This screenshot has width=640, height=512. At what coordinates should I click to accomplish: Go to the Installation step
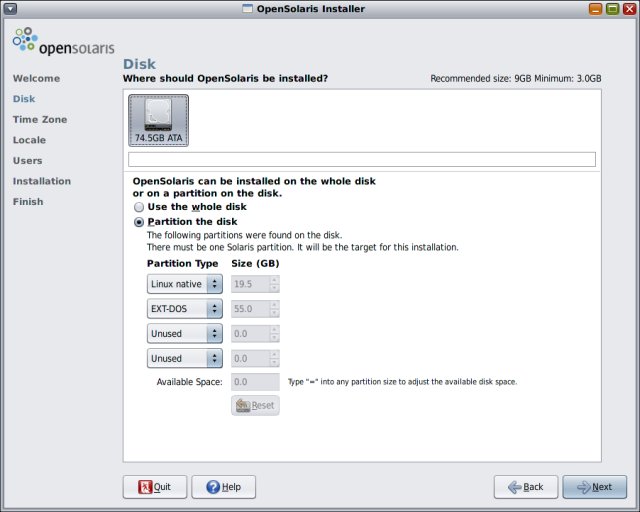[x=42, y=181]
